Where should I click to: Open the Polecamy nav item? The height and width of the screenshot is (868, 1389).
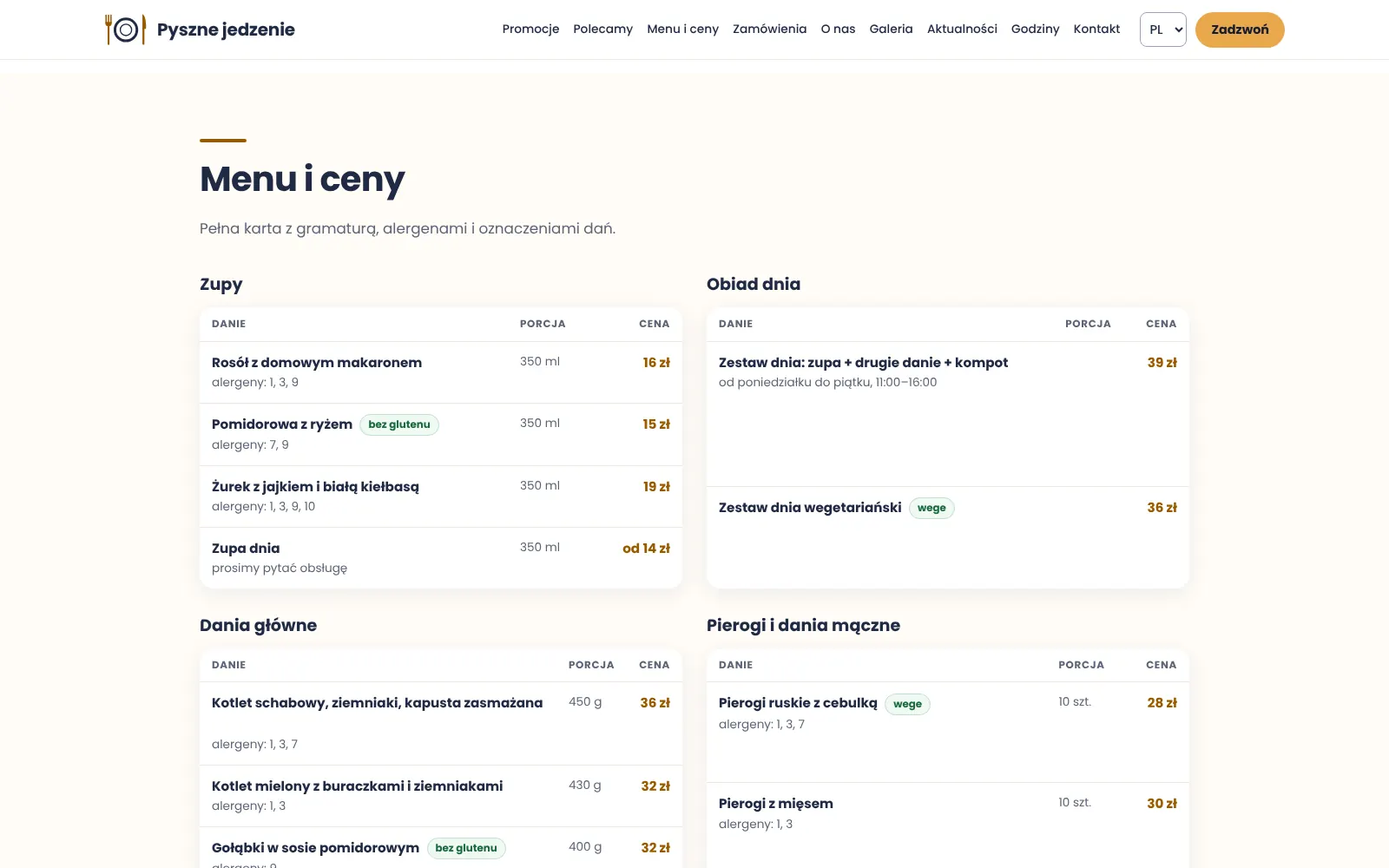click(602, 30)
